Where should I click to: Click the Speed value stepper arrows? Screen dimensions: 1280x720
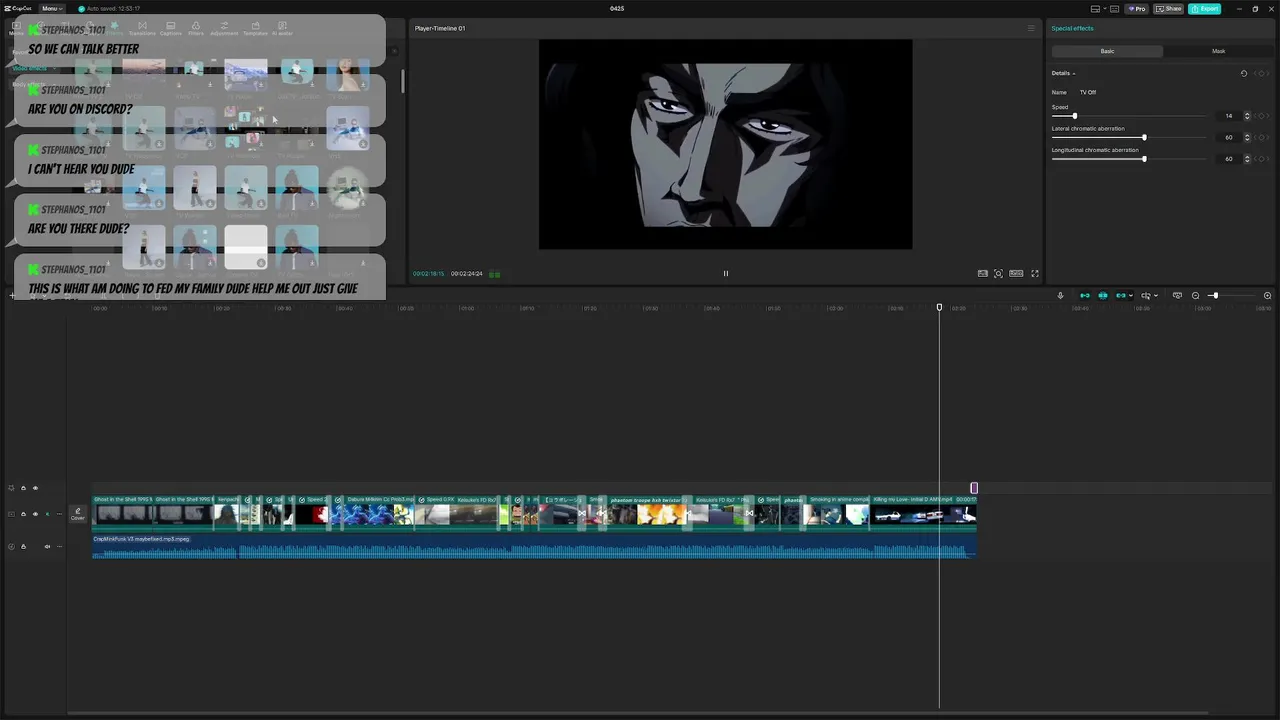[1247, 116]
